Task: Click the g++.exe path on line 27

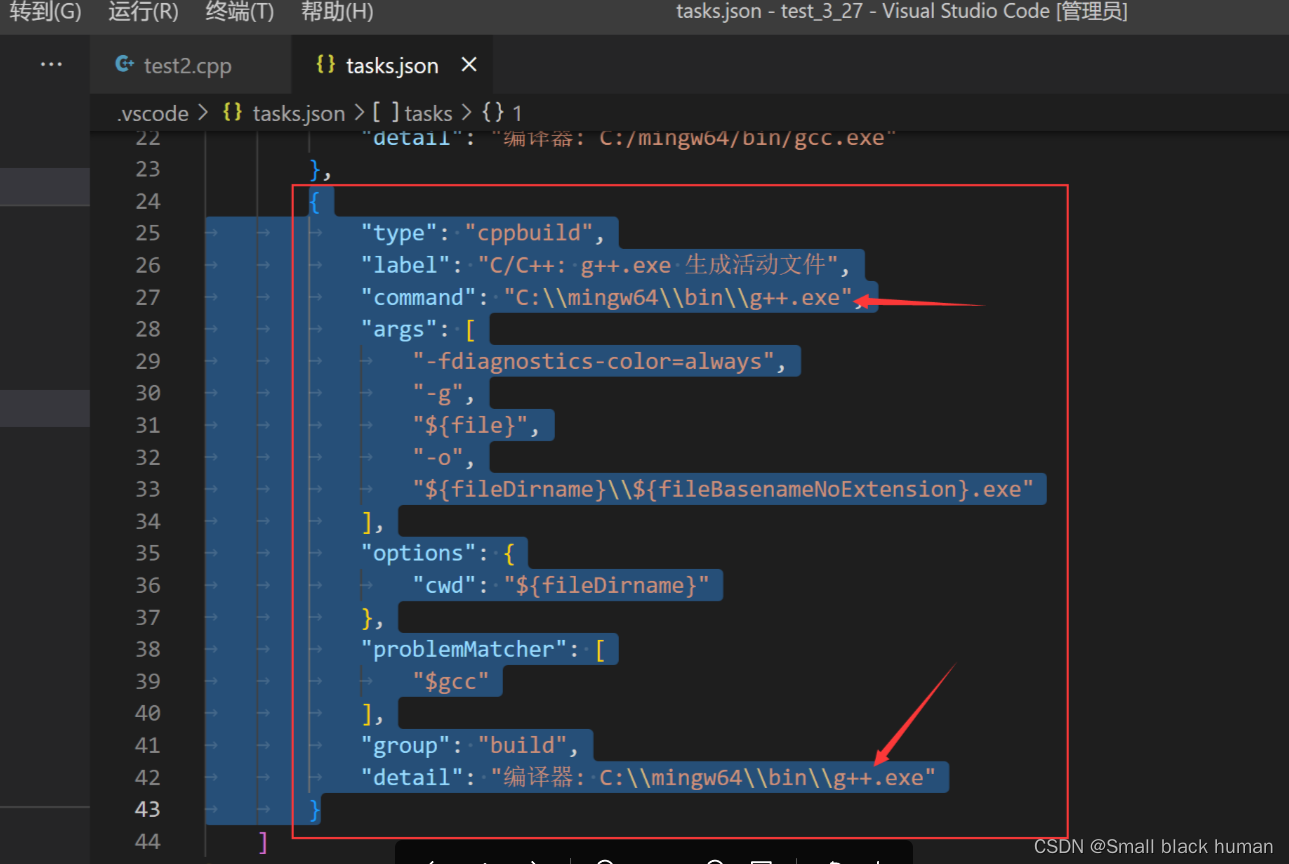Action: point(678,297)
